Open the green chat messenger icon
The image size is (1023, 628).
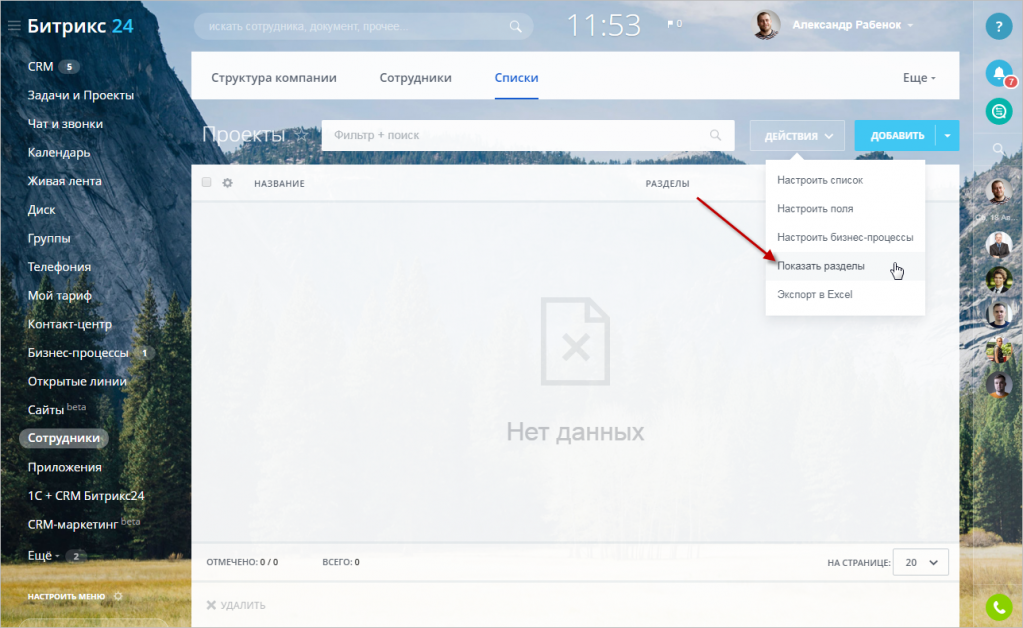click(998, 112)
